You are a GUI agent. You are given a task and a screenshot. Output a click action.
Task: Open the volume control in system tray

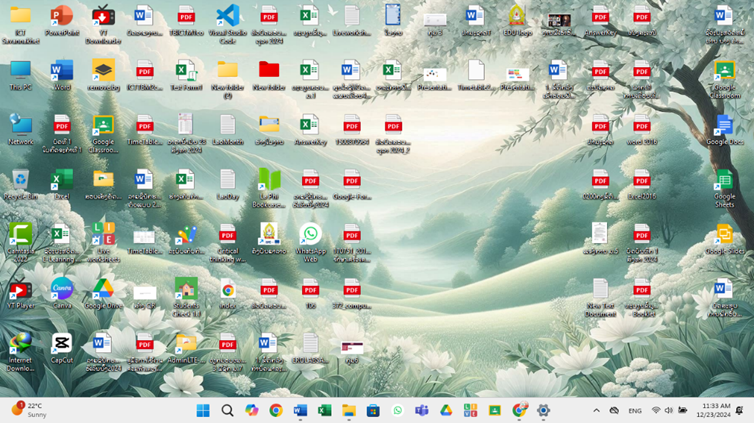pyautogui.click(x=669, y=410)
